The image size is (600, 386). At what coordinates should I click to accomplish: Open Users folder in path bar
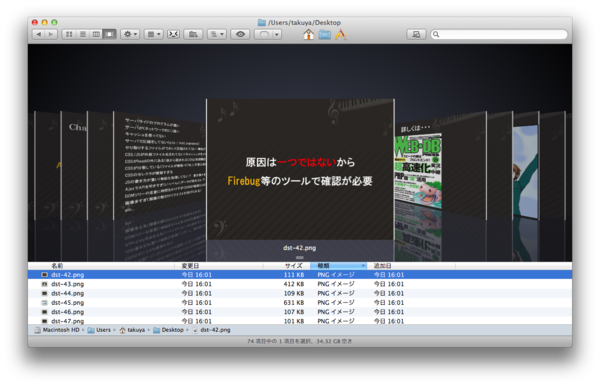pyautogui.click(x=99, y=330)
